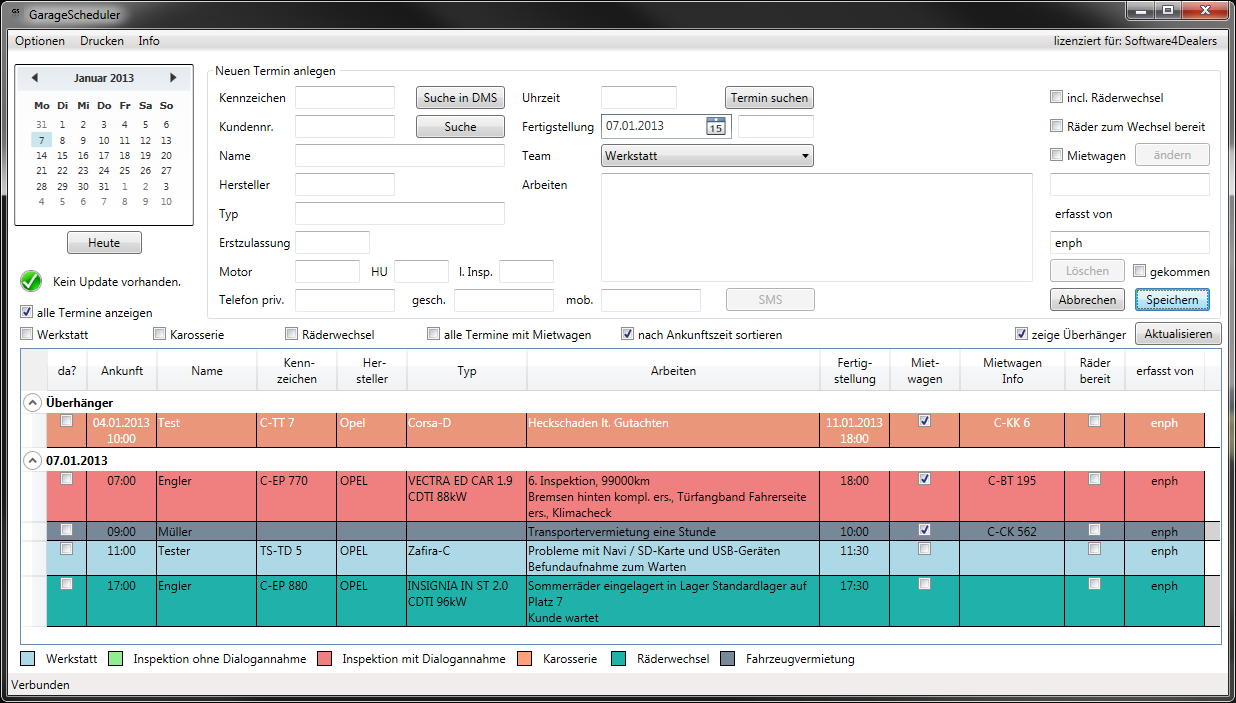This screenshot has height=703, width=1236.
Task: Click the Uhrzeit input field
Action: point(639,98)
